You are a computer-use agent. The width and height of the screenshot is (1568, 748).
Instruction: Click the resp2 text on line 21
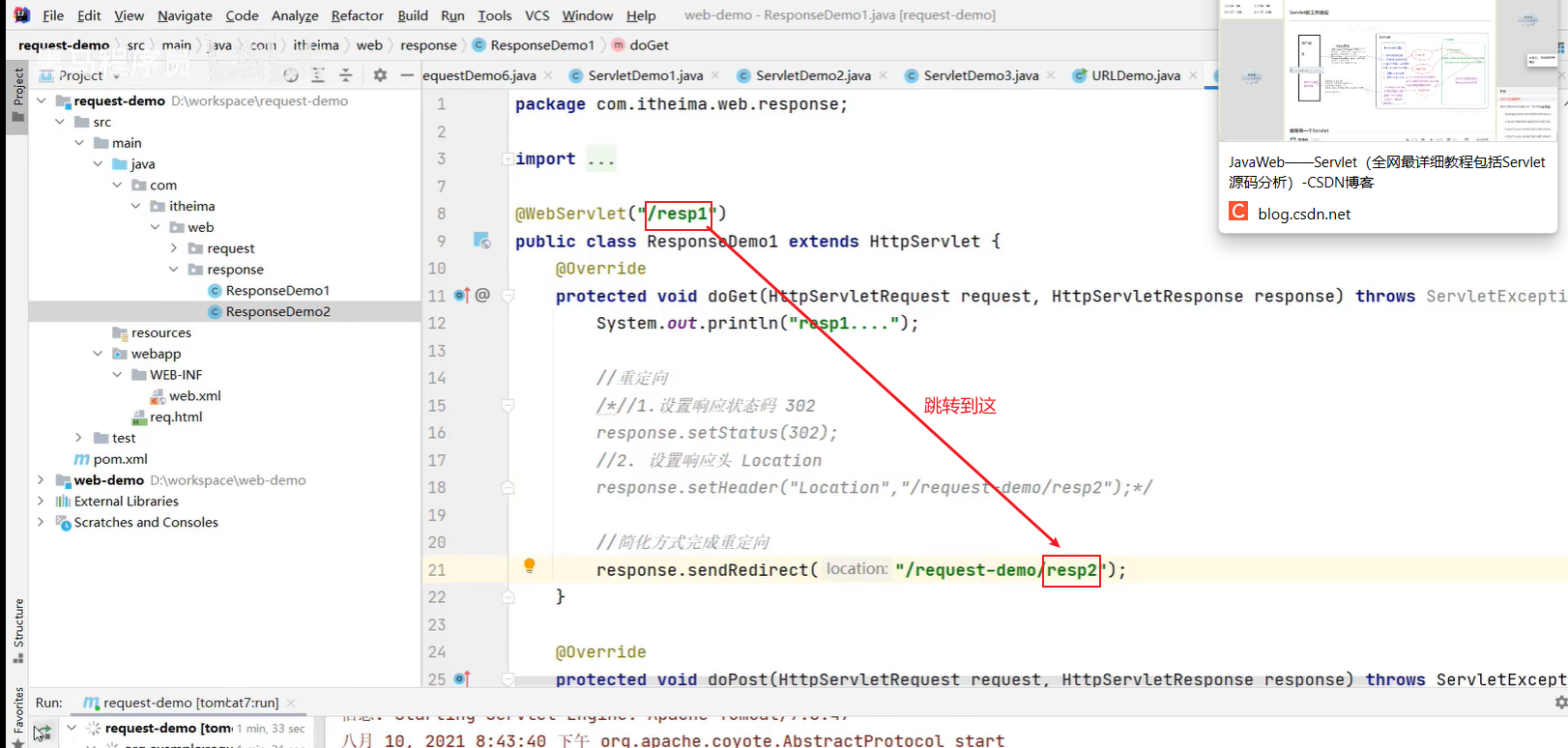point(1071,570)
